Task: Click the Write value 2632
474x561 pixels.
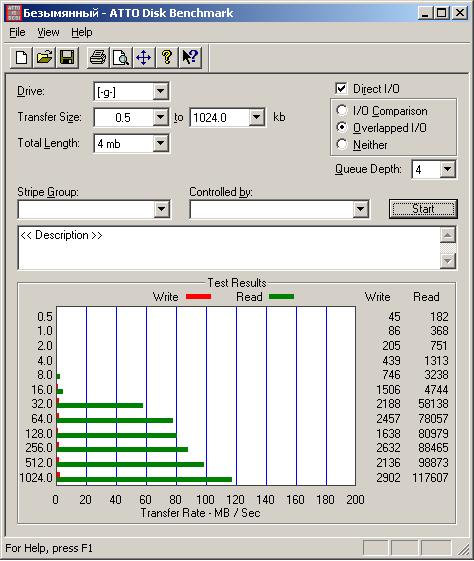Action: click(x=389, y=448)
